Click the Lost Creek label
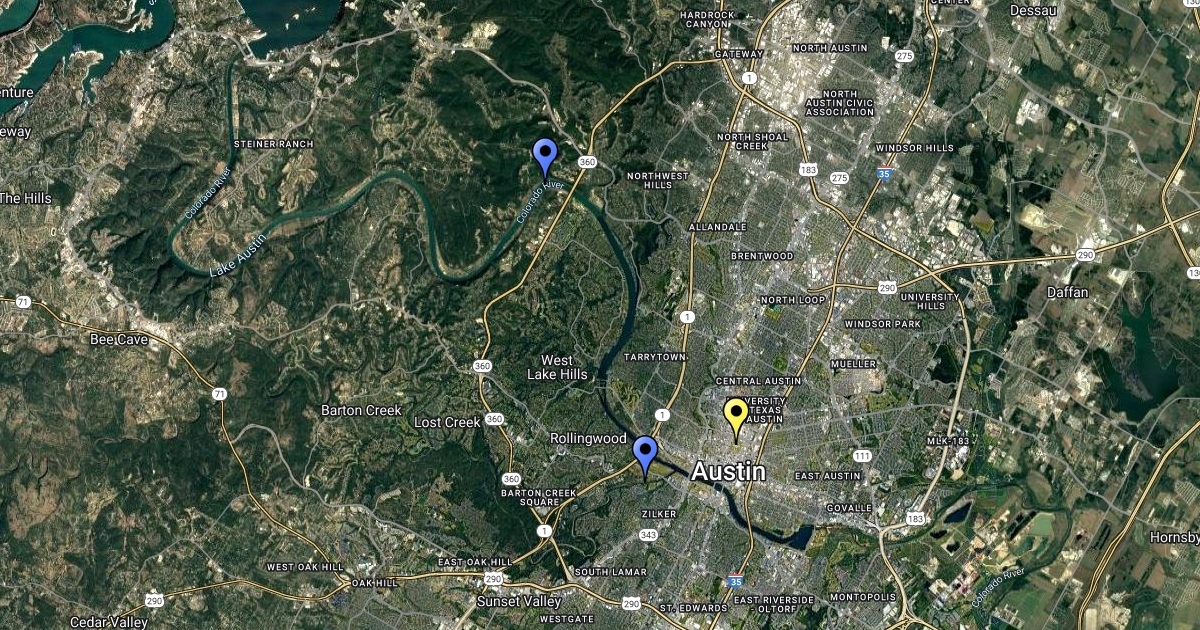Screen dimensions: 1200x630 click(x=447, y=423)
